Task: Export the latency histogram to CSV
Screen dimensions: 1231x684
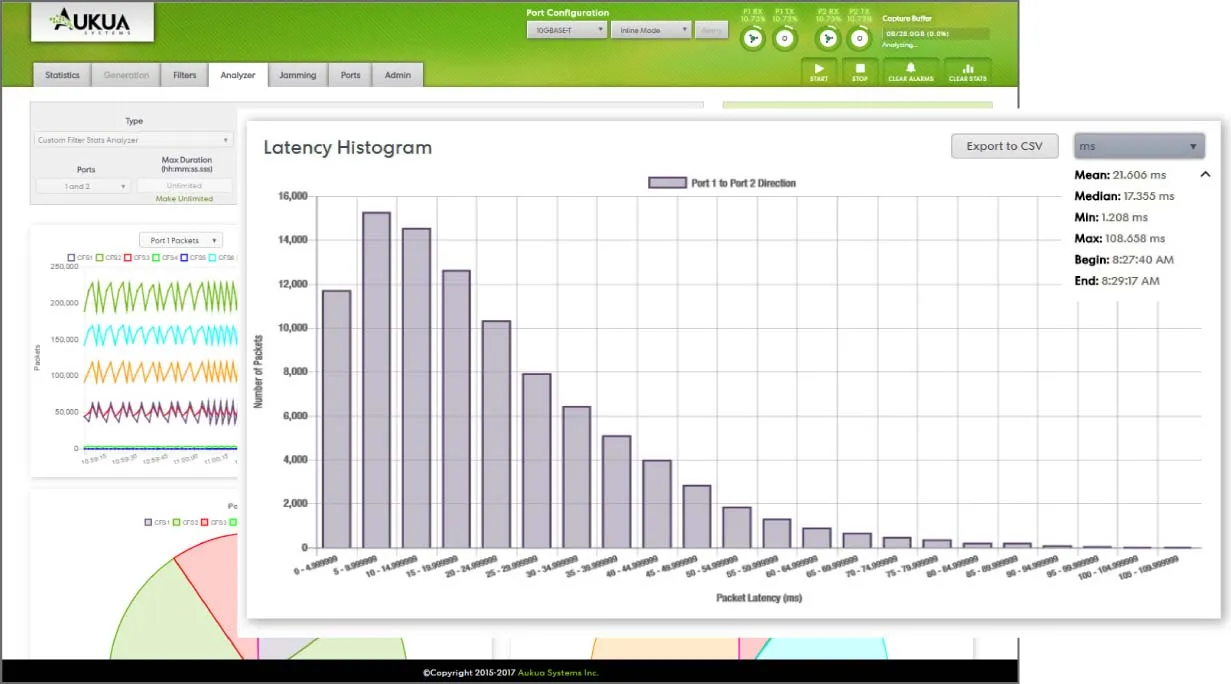Action: pos(1004,146)
